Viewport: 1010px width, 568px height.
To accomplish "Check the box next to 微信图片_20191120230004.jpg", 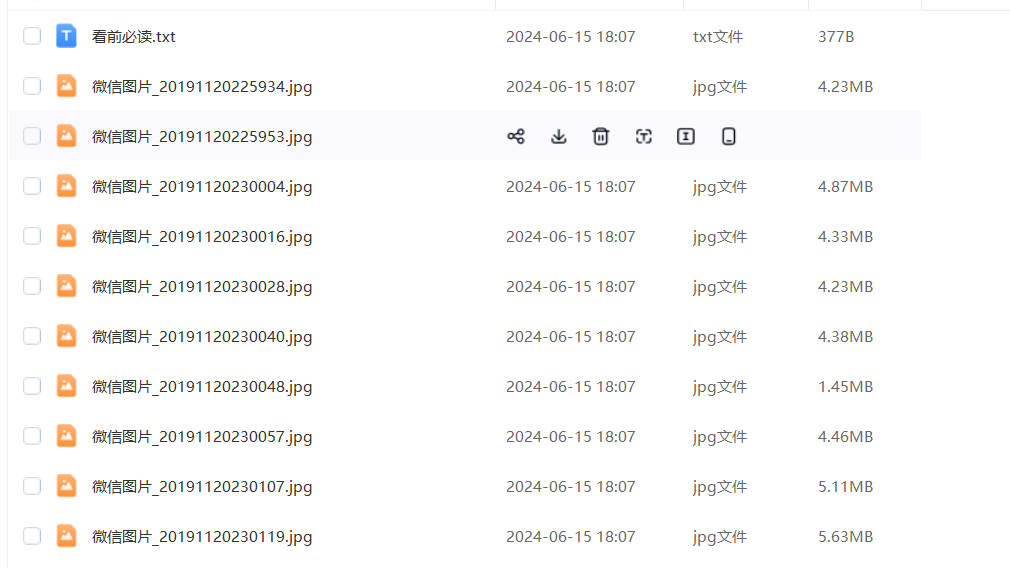I will coord(32,186).
